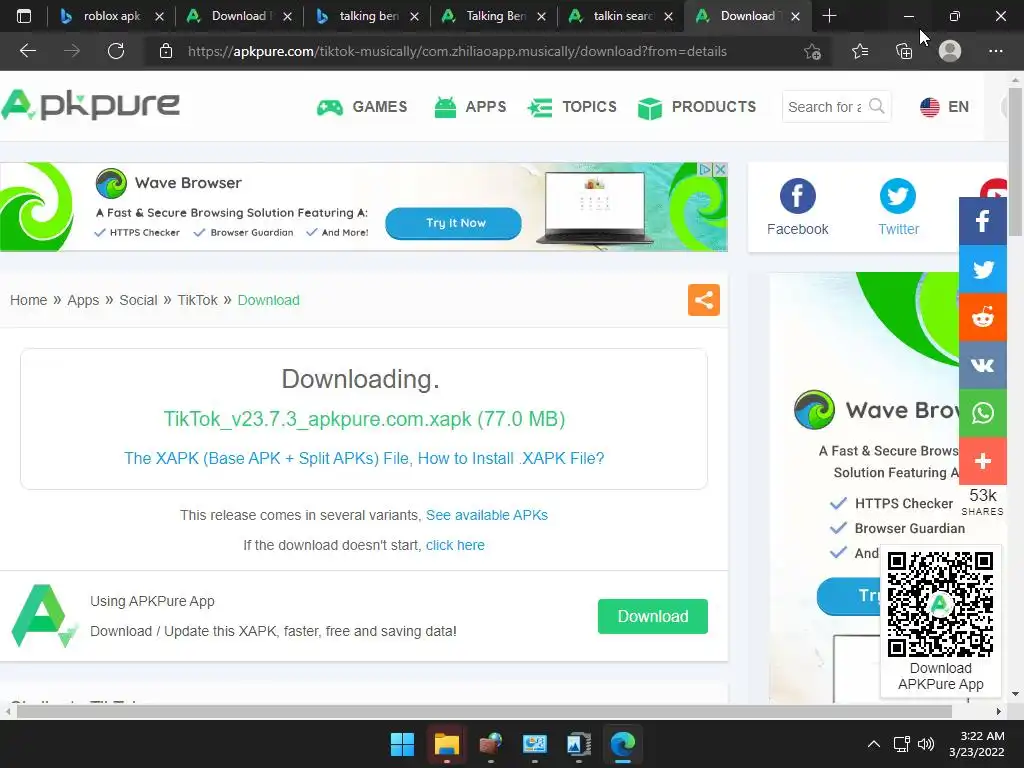1024x768 pixels.
Task: Open the PRODUCTS menu
Action: coord(697,106)
